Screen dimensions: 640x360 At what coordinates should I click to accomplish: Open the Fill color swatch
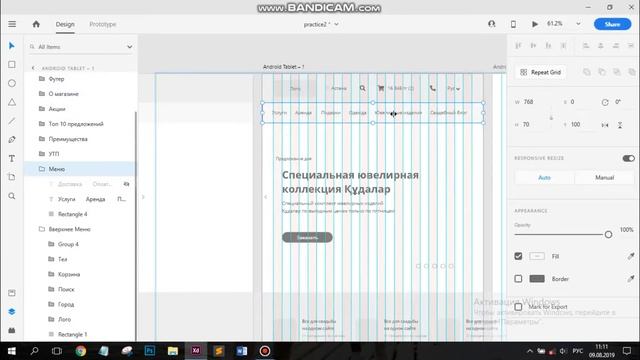click(x=537, y=256)
